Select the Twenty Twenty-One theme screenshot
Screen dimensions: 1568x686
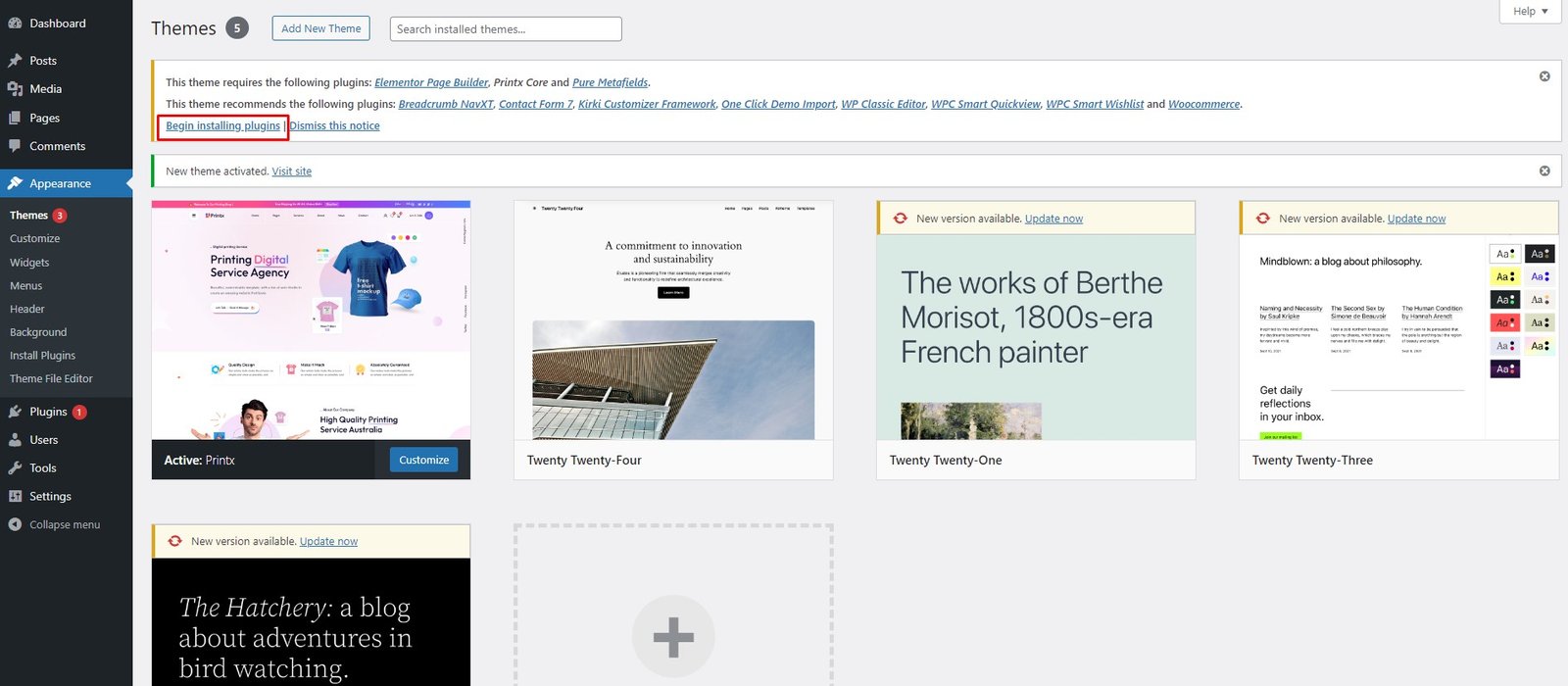point(1036,337)
